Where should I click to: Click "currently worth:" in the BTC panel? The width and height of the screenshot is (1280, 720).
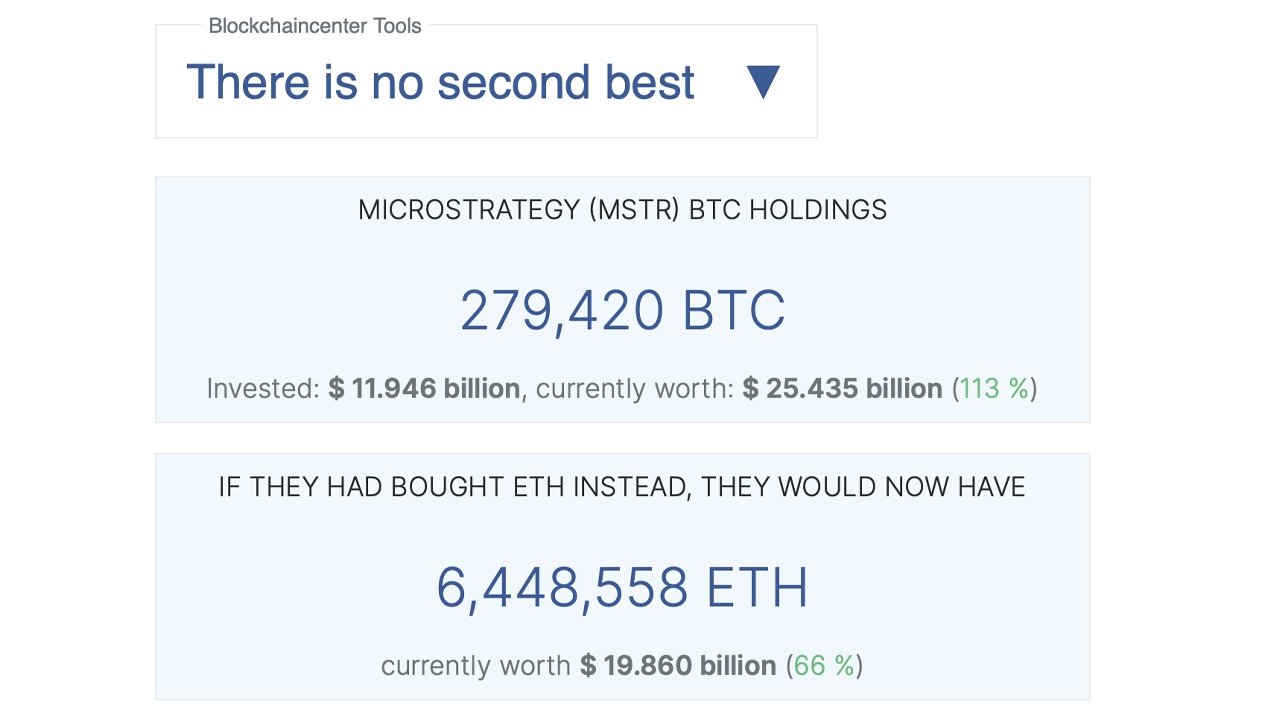[635, 389]
